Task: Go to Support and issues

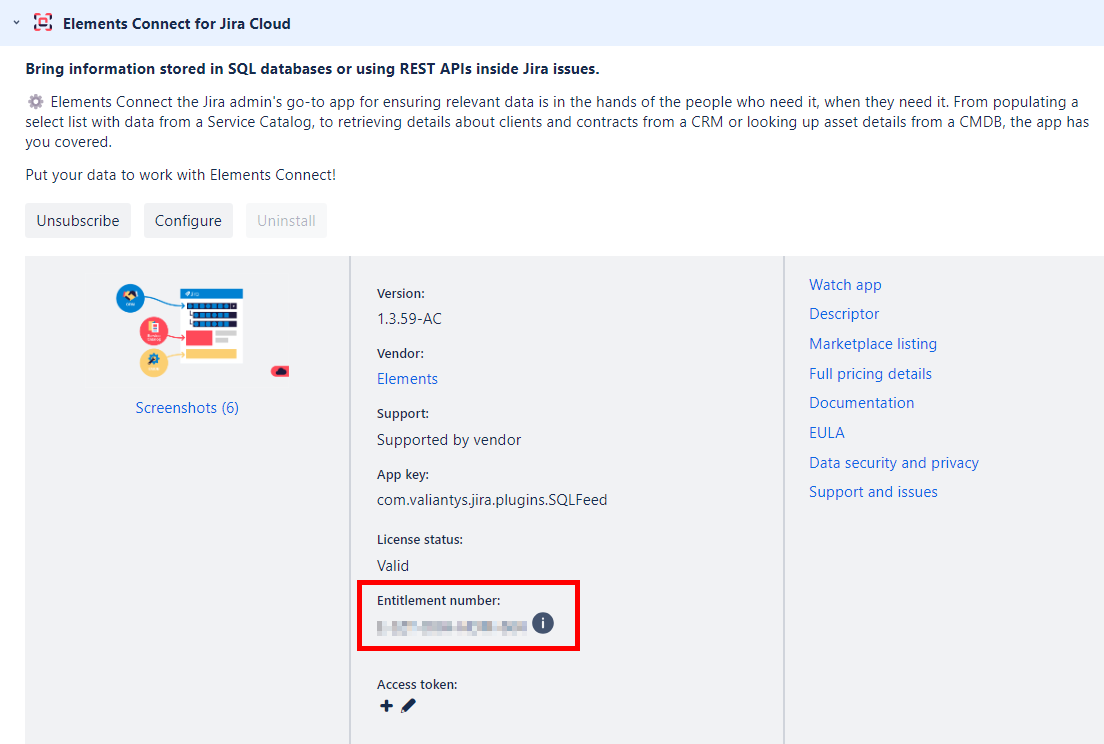Action: pyautogui.click(x=873, y=492)
